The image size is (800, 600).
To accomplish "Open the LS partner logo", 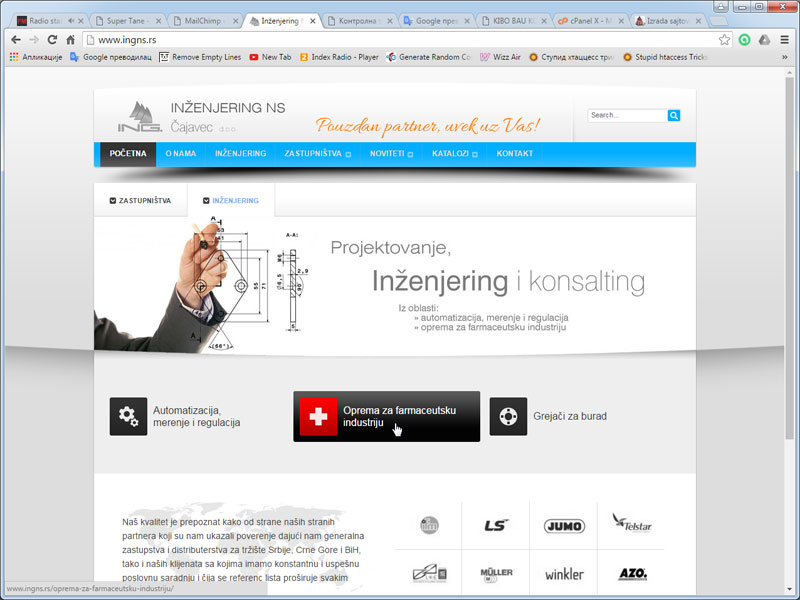I will pyautogui.click(x=496, y=526).
